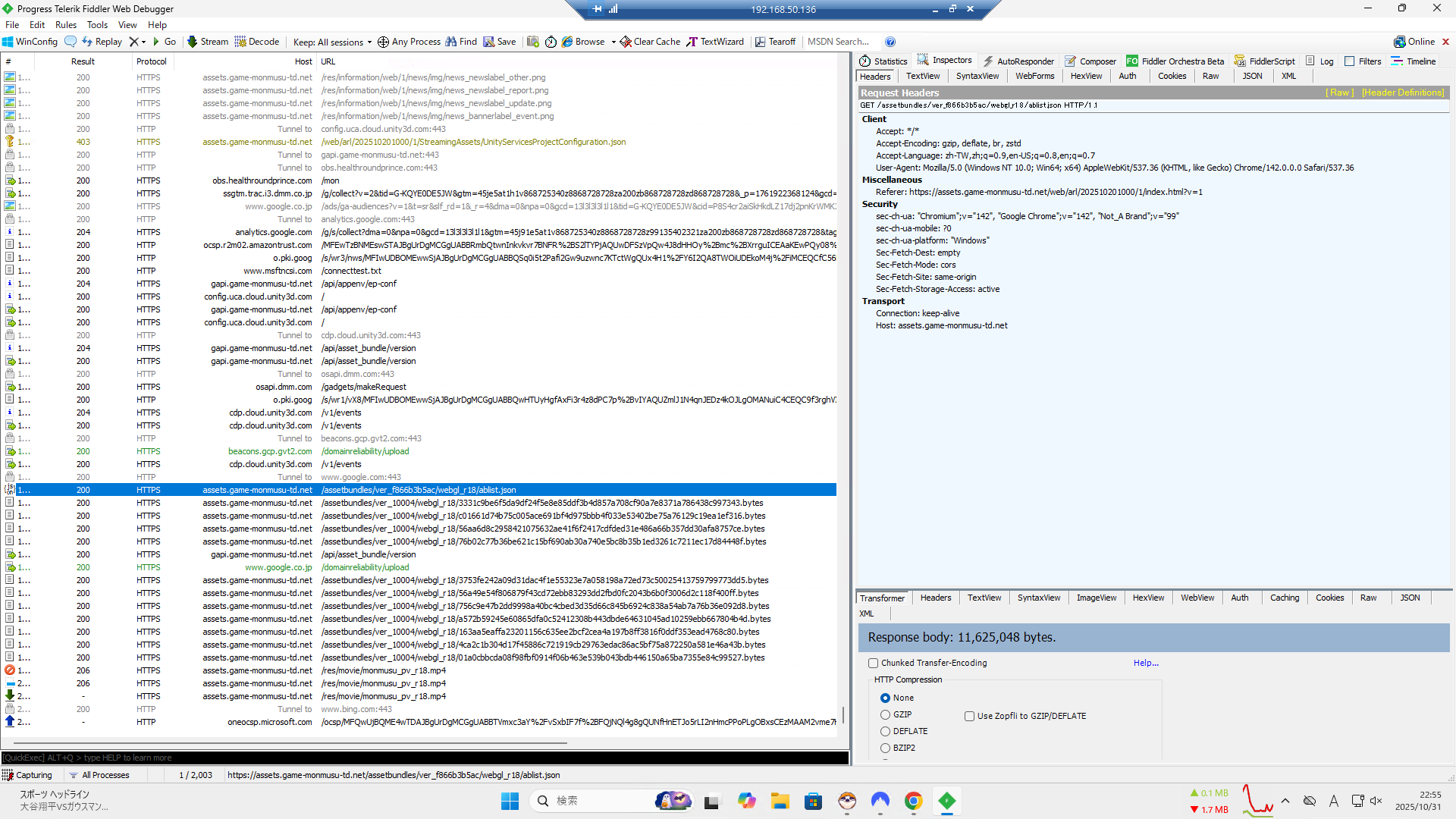
Task: Expand the Browse dropdown arrow
Action: pos(613,42)
